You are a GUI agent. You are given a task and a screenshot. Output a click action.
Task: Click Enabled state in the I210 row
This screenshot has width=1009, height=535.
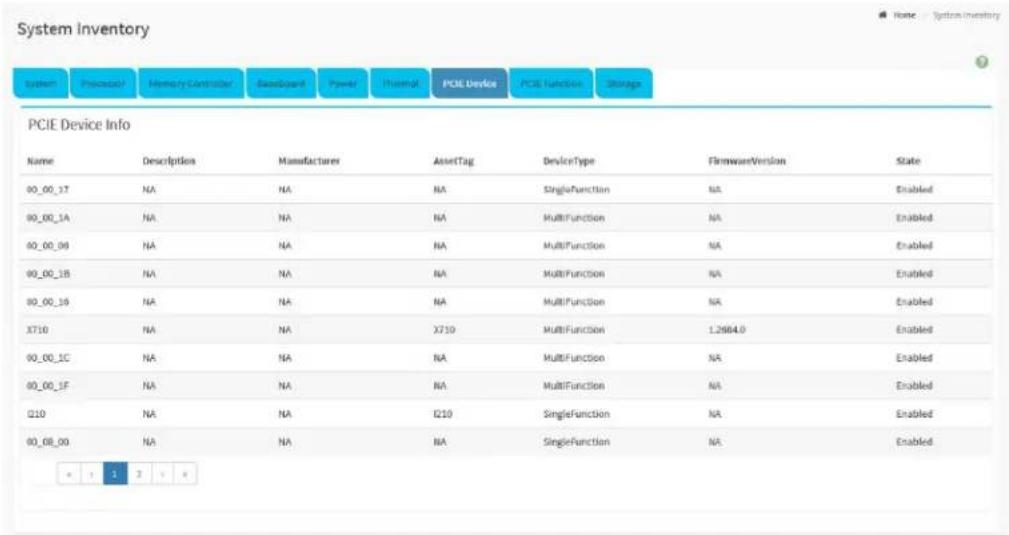click(914, 415)
